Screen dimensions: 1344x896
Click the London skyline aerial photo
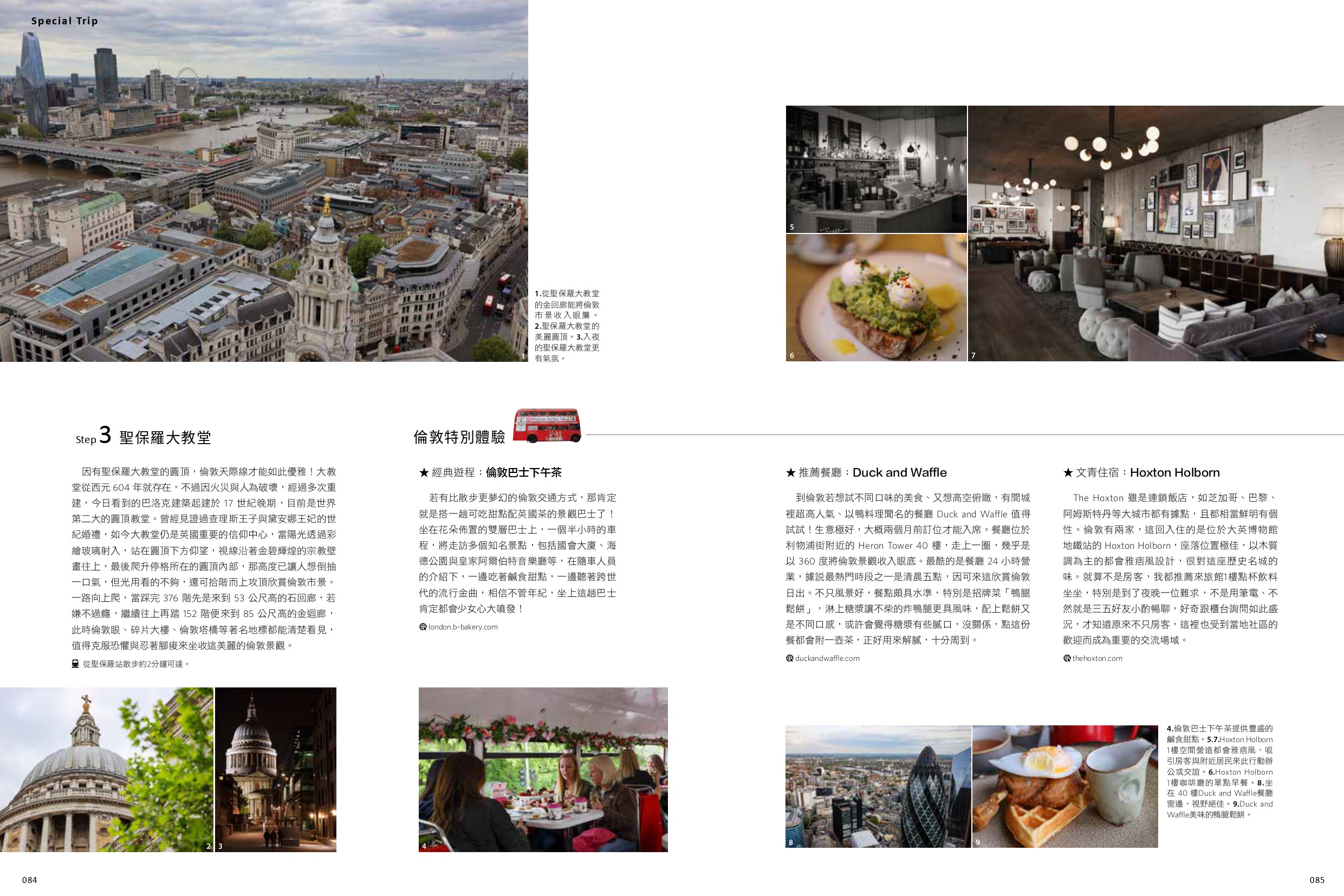[263, 180]
